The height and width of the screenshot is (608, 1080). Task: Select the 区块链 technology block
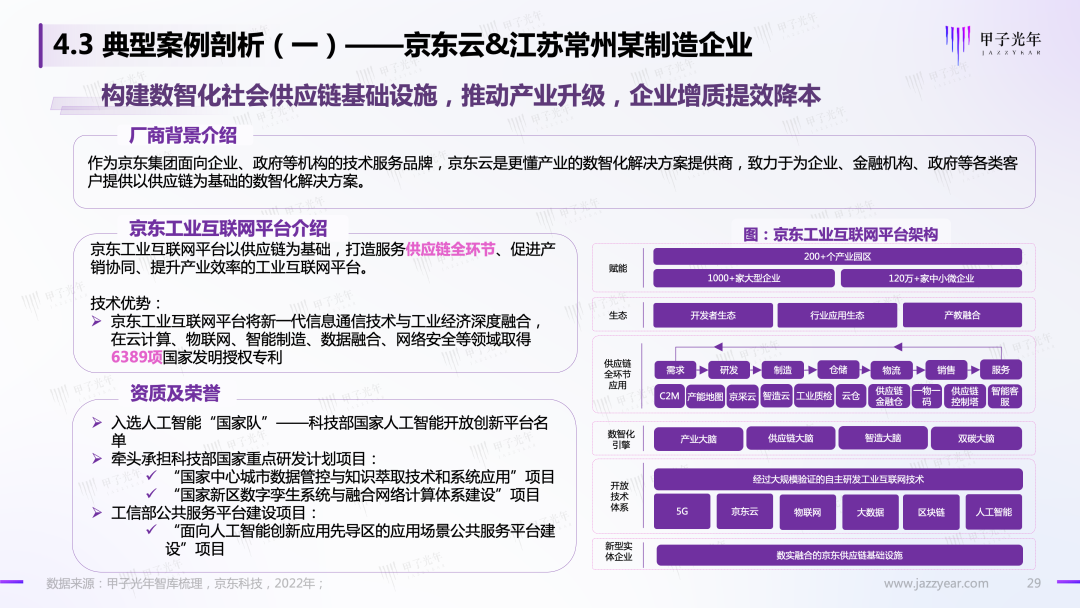coord(931,512)
